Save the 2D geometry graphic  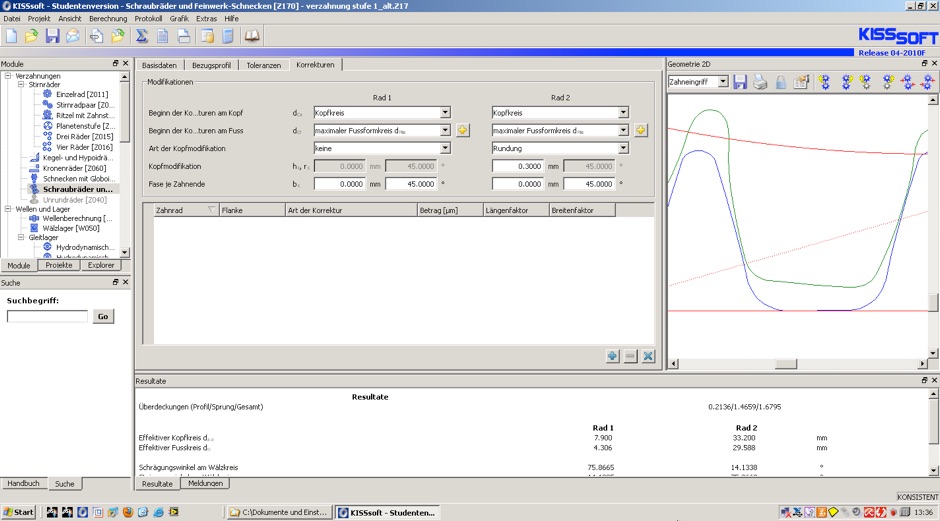point(740,82)
